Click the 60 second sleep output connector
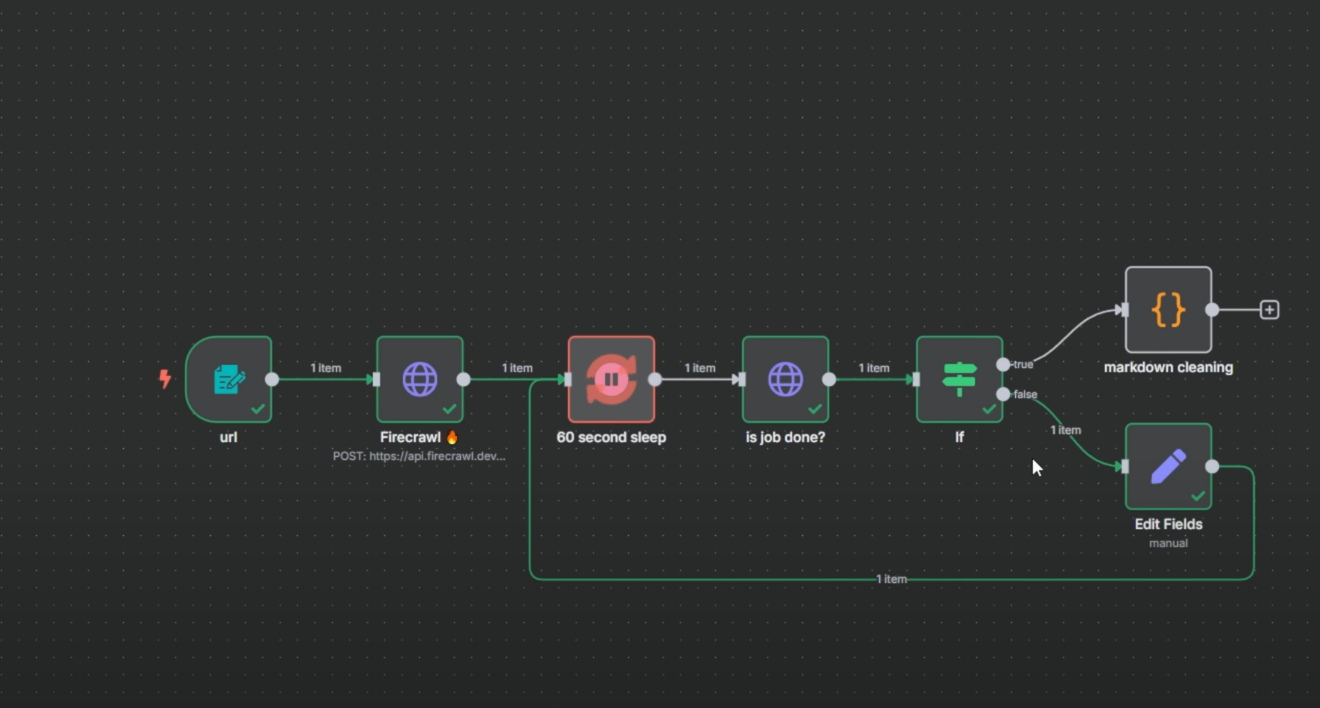 pyautogui.click(x=655, y=379)
